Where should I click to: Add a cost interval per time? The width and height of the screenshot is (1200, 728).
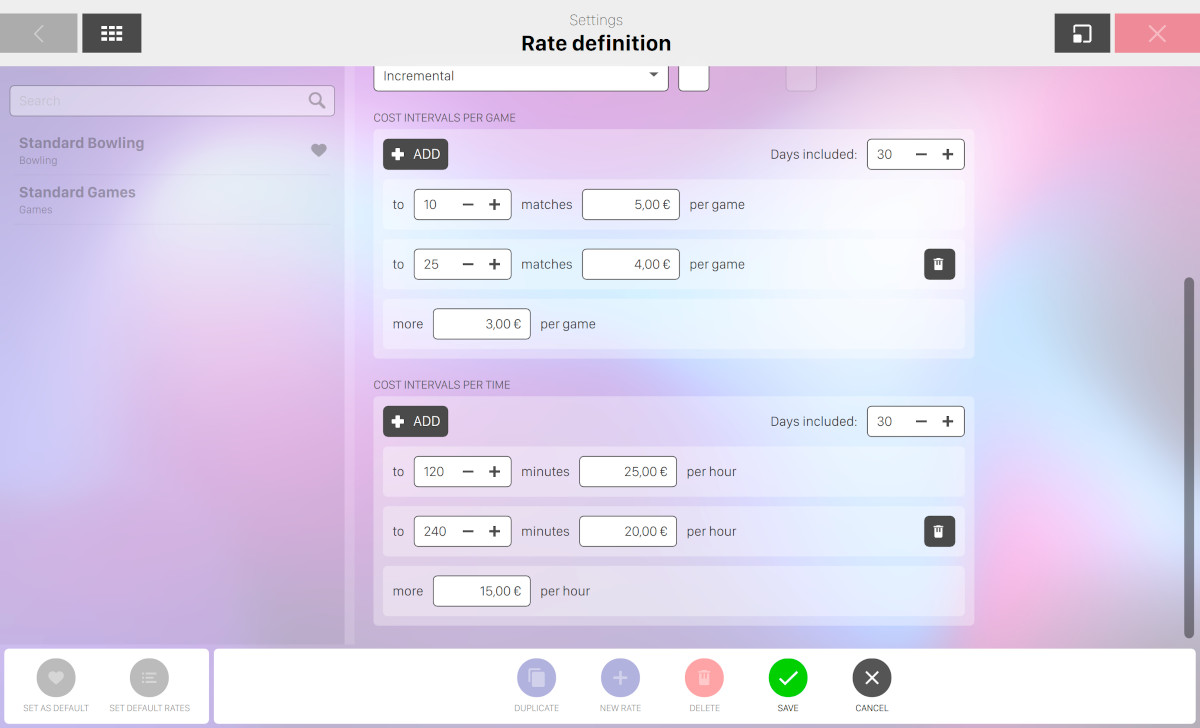point(415,421)
